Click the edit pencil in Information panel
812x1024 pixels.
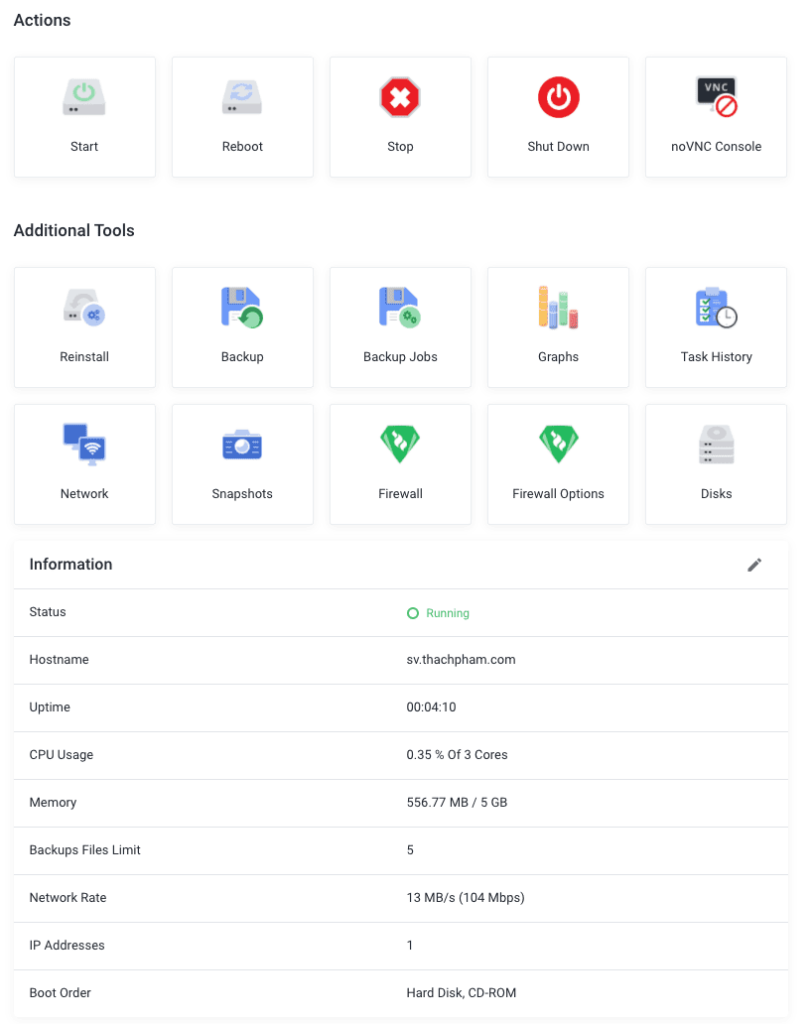(x=755, y=564)
